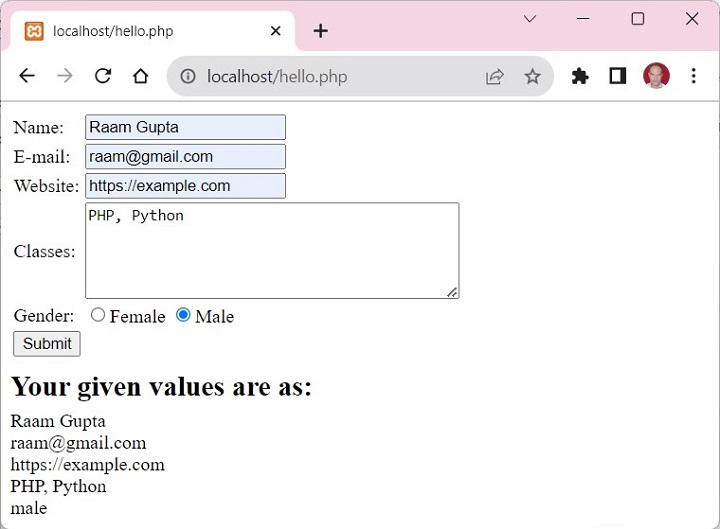The image size is (720, 529).
Task: Click the forward navigation arrow
Action: pyautogui.click(x=65, y=76)
